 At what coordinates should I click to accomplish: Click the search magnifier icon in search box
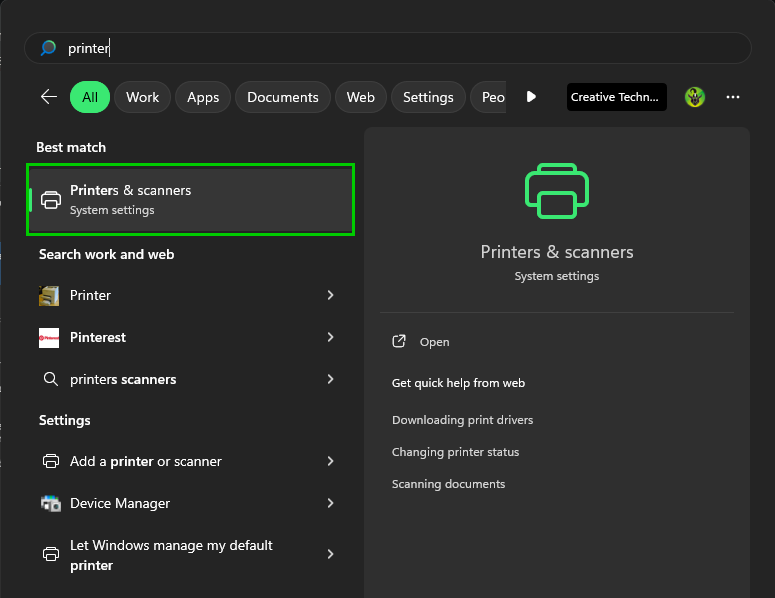click(x=48, y=48)
